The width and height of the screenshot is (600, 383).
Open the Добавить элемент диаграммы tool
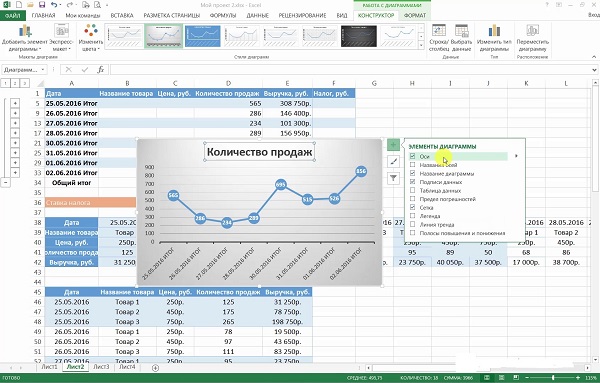pos(25,38)
